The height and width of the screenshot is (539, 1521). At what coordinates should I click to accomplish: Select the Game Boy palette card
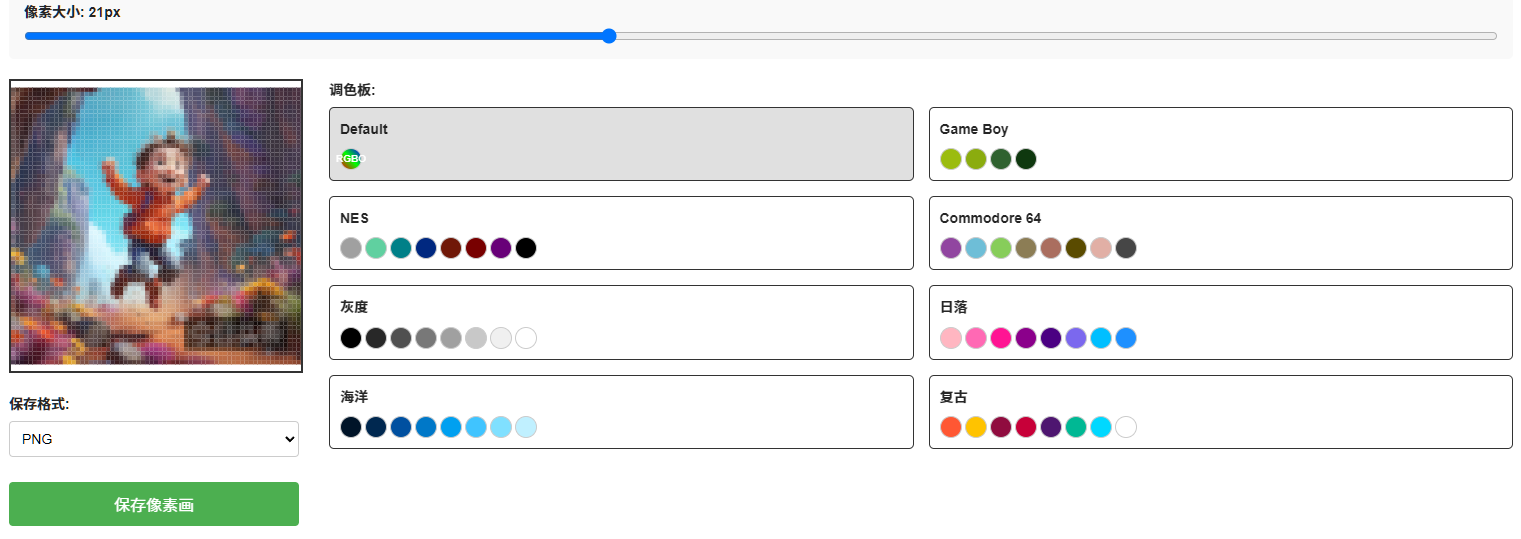[x=1220, y=144]
